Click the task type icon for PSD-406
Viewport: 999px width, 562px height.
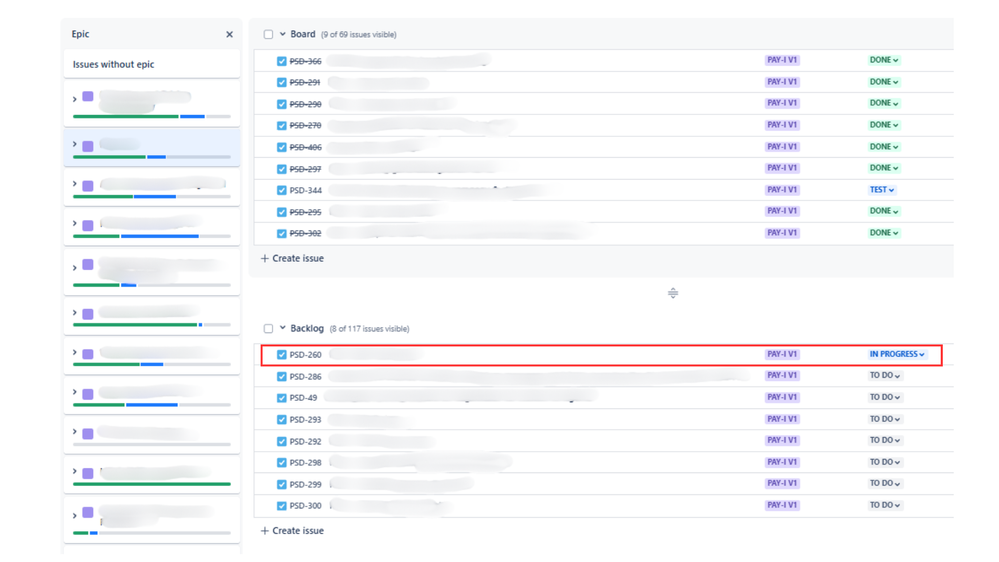(x=282, y=147)
